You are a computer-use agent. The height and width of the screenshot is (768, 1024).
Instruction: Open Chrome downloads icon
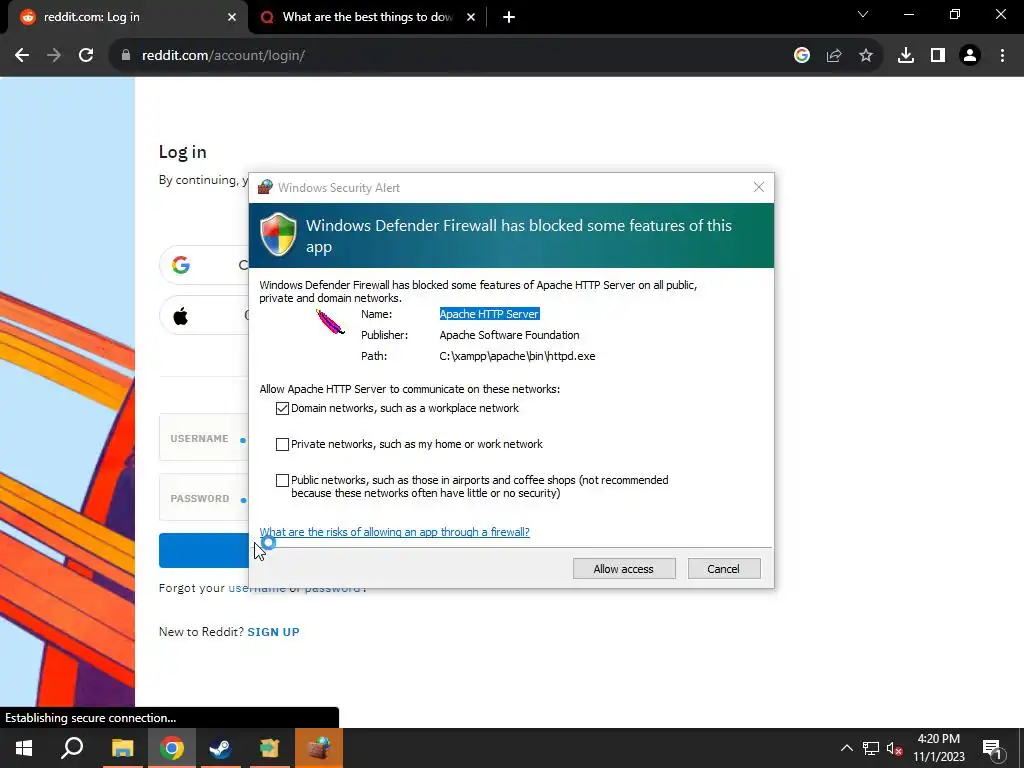pos(906,56)
